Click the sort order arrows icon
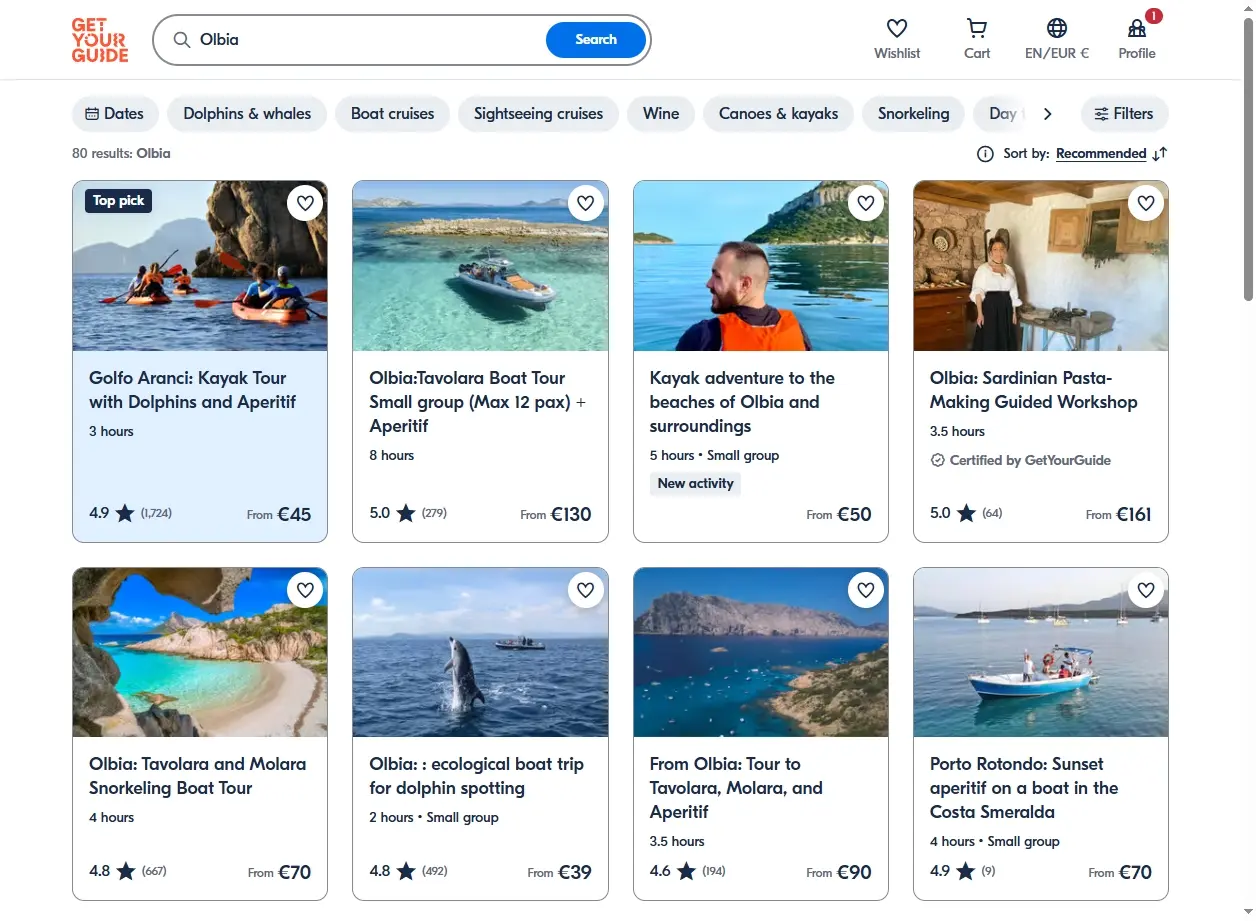The width and height of the screenshot is (1256, 921). coord(1160,154)
